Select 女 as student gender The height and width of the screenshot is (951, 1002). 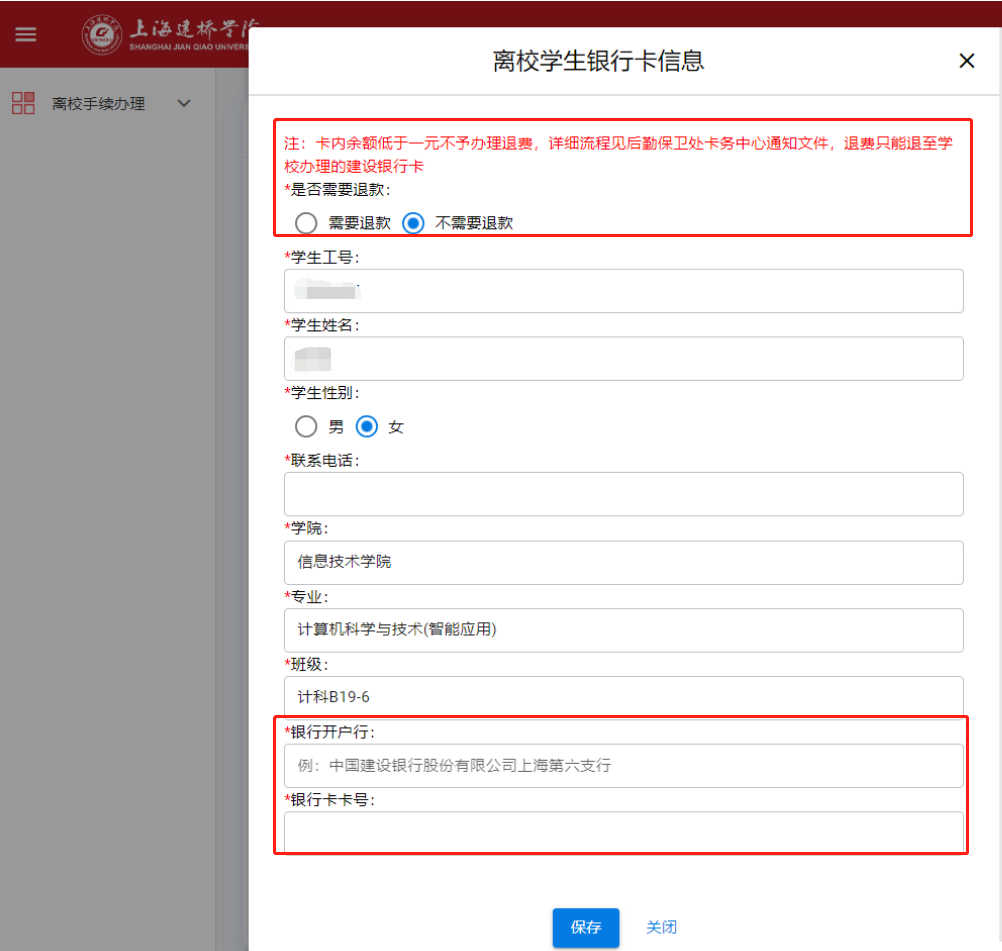[367, 427]
